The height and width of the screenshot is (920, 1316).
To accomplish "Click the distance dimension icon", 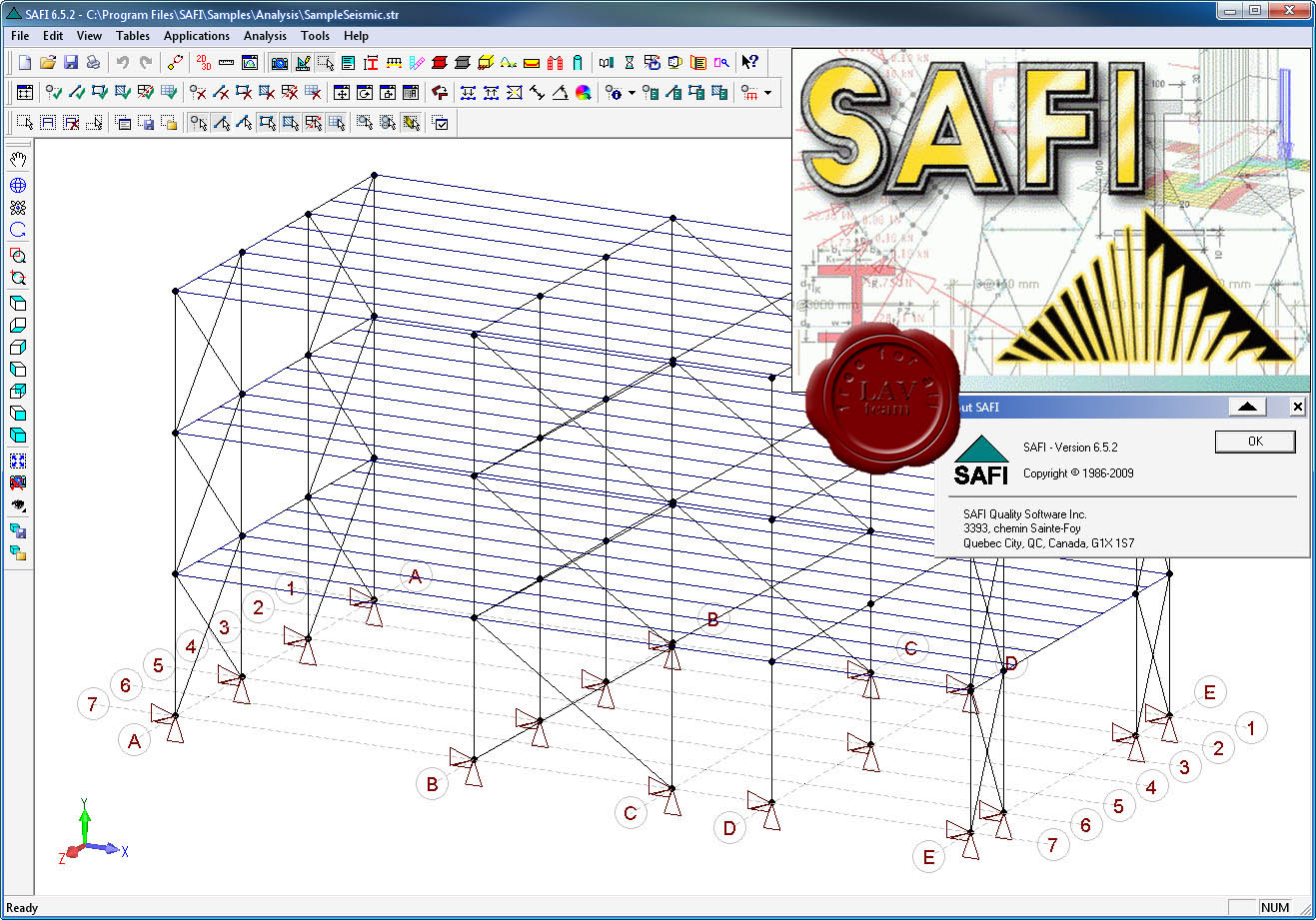I will click(x=537, y=93).
